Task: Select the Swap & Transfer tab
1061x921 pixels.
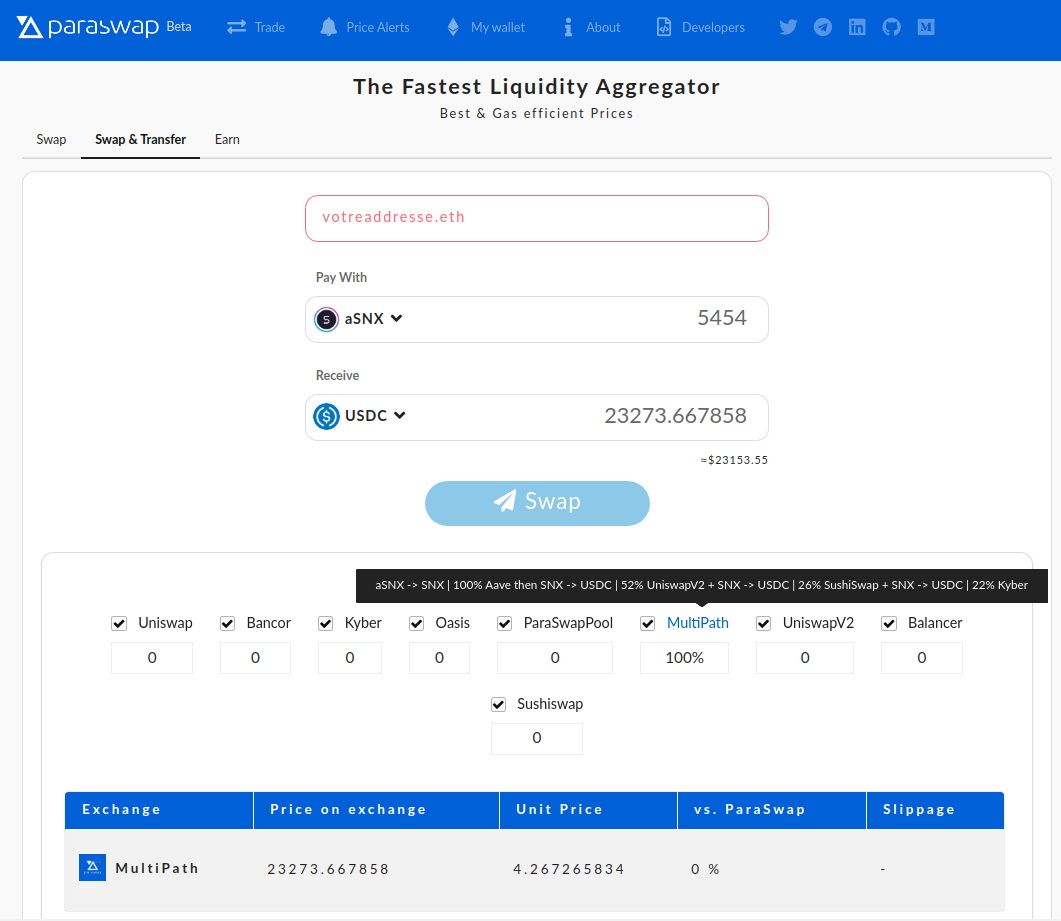Action: 140,139
